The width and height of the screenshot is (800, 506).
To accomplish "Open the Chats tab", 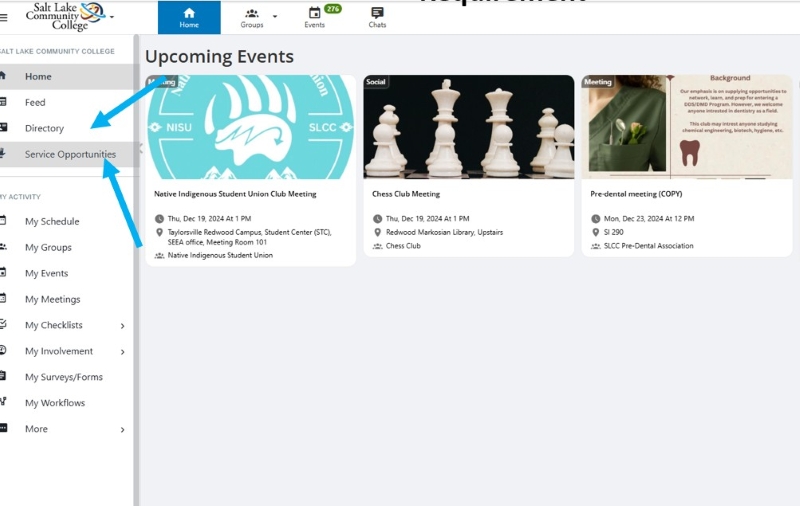I will [377, 18].
